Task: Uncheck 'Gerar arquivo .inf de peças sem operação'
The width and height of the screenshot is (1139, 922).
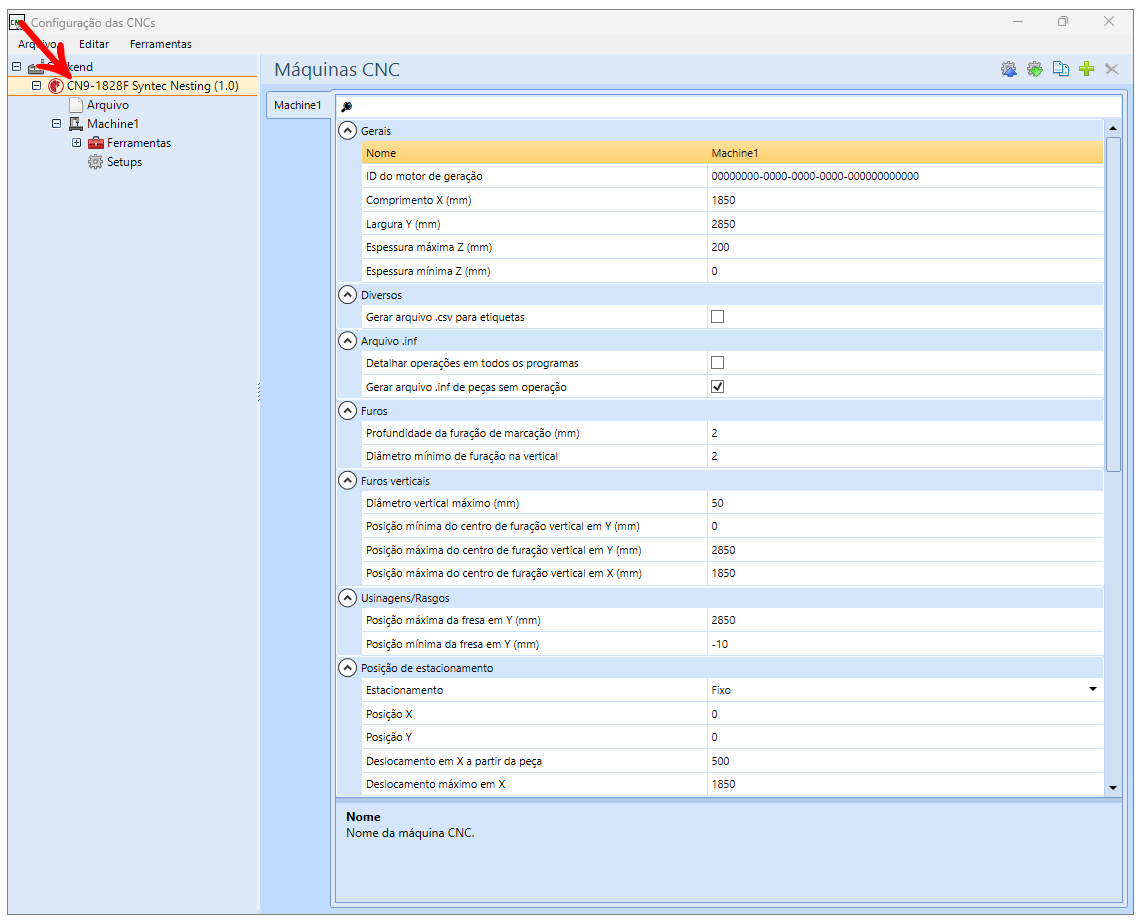Action: [717, 387]
